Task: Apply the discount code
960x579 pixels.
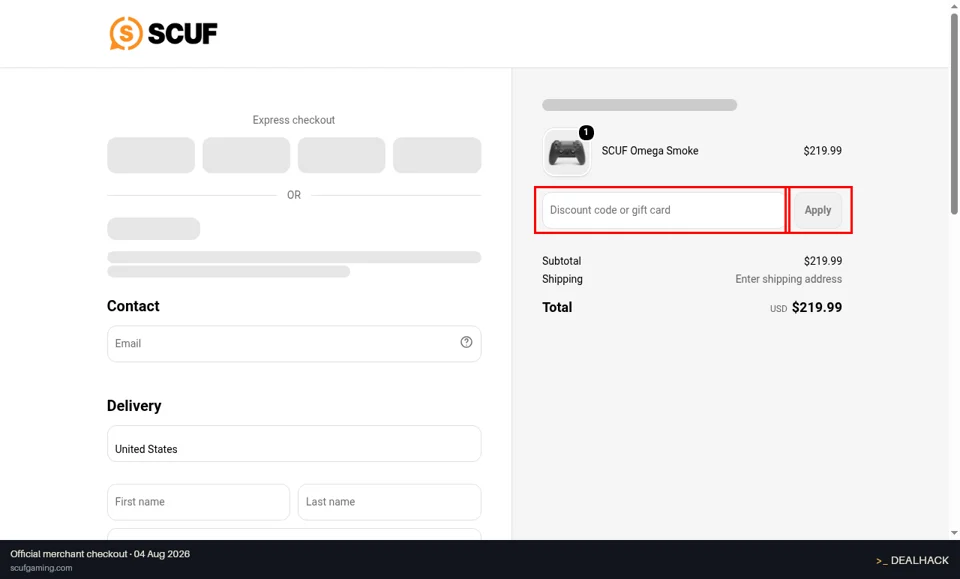Action: tap(818, 210)
